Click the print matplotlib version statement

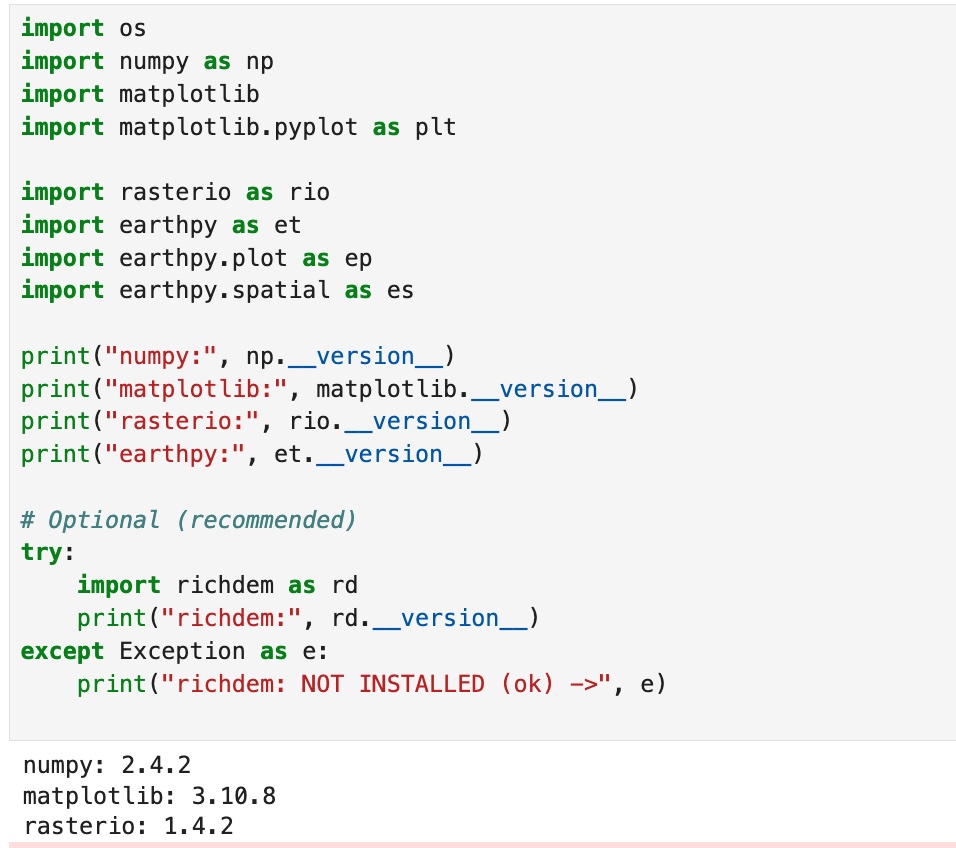(329, 389)
